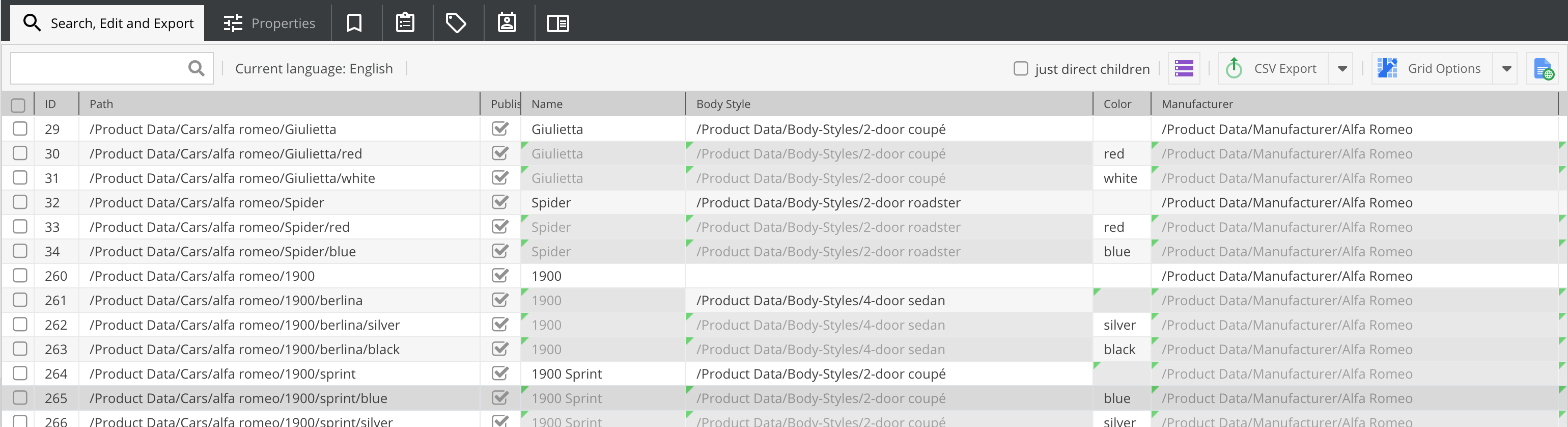The width and height of the screenshot is (1568, 427).
Task: Click into the search text field
Action: pyautogui.click(x=97, y=68)
